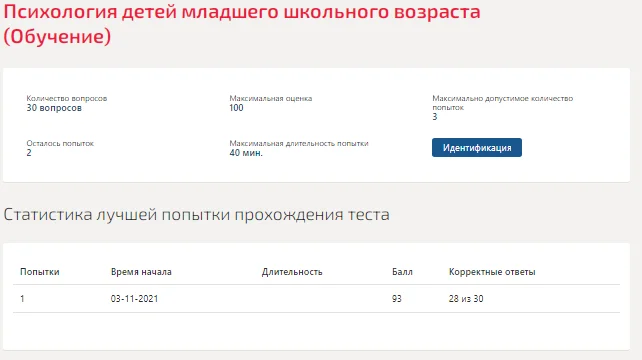Click the Корректные ответы column header

492,272
